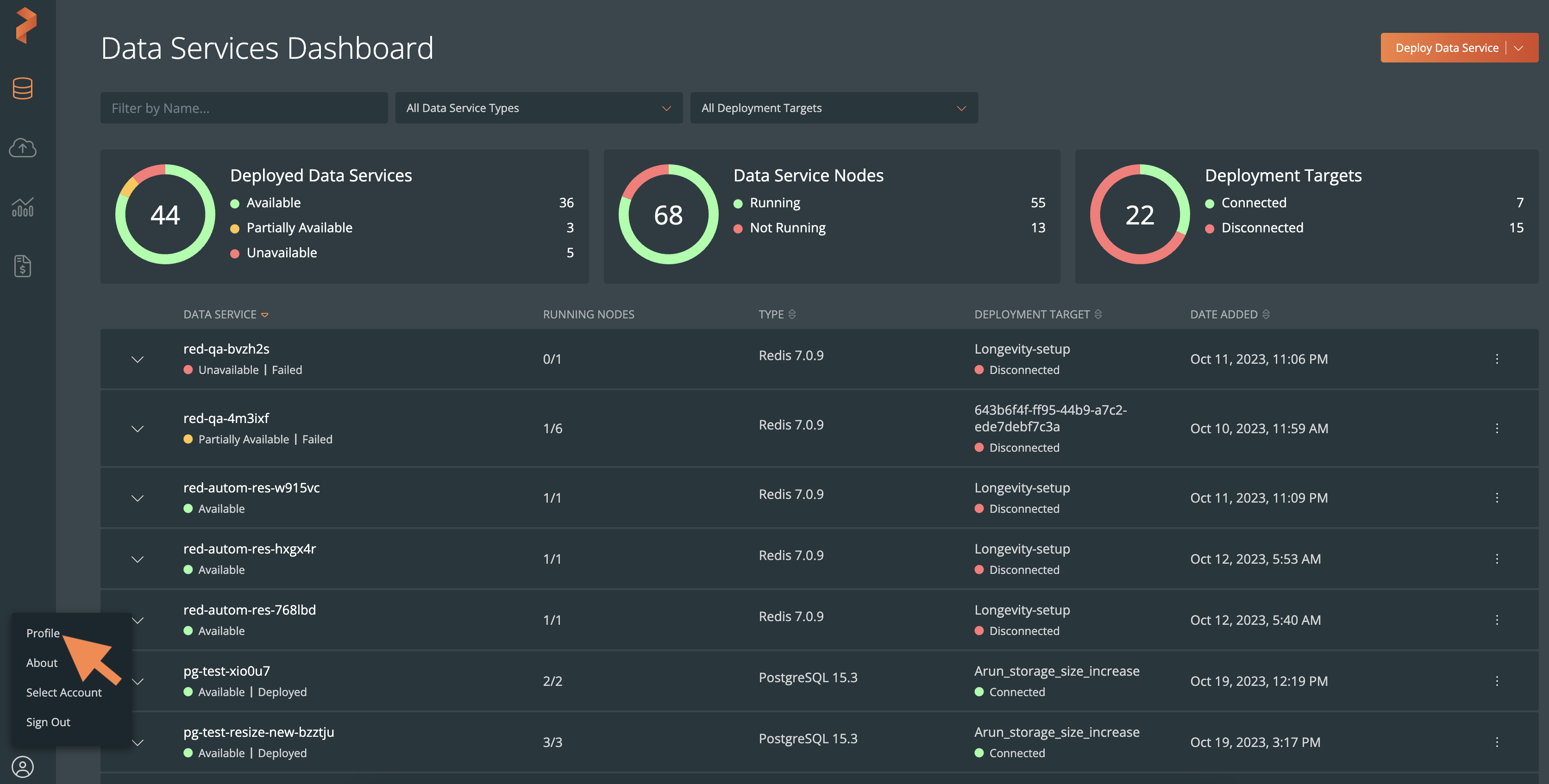Click the Filter by Name field
This screenshot has height=784, width=1549.
click(x=244, y=108)
